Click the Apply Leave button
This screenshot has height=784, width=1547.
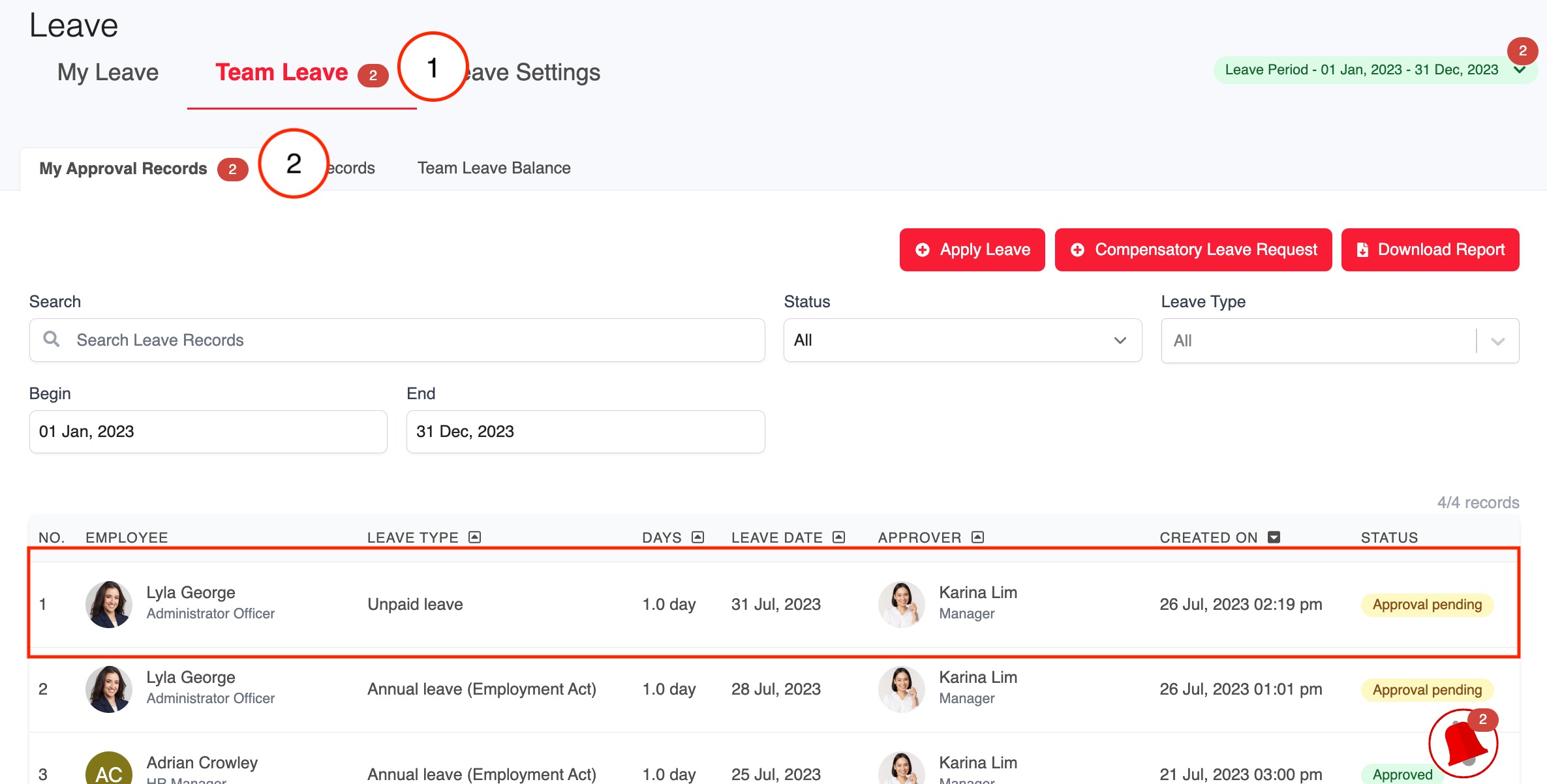(x=972, y=250)
